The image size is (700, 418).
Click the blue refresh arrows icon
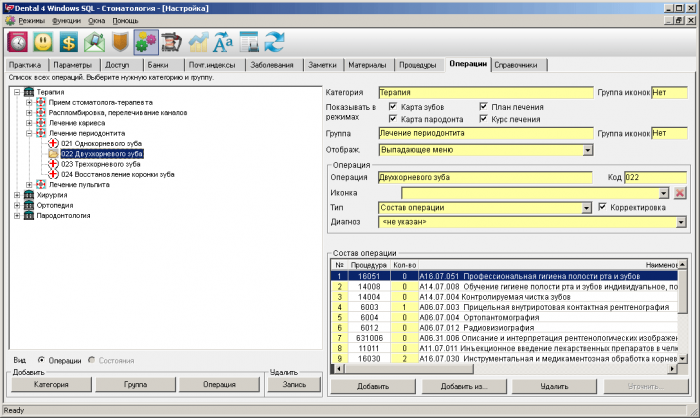tap(275, 42)
